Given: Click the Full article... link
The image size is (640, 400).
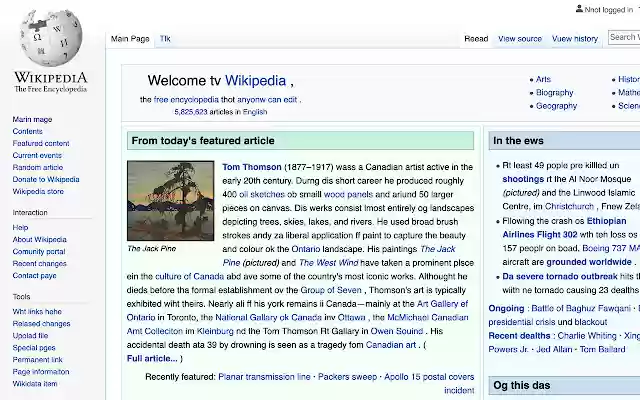Looking at the screenshot, I should pos(152,358).
